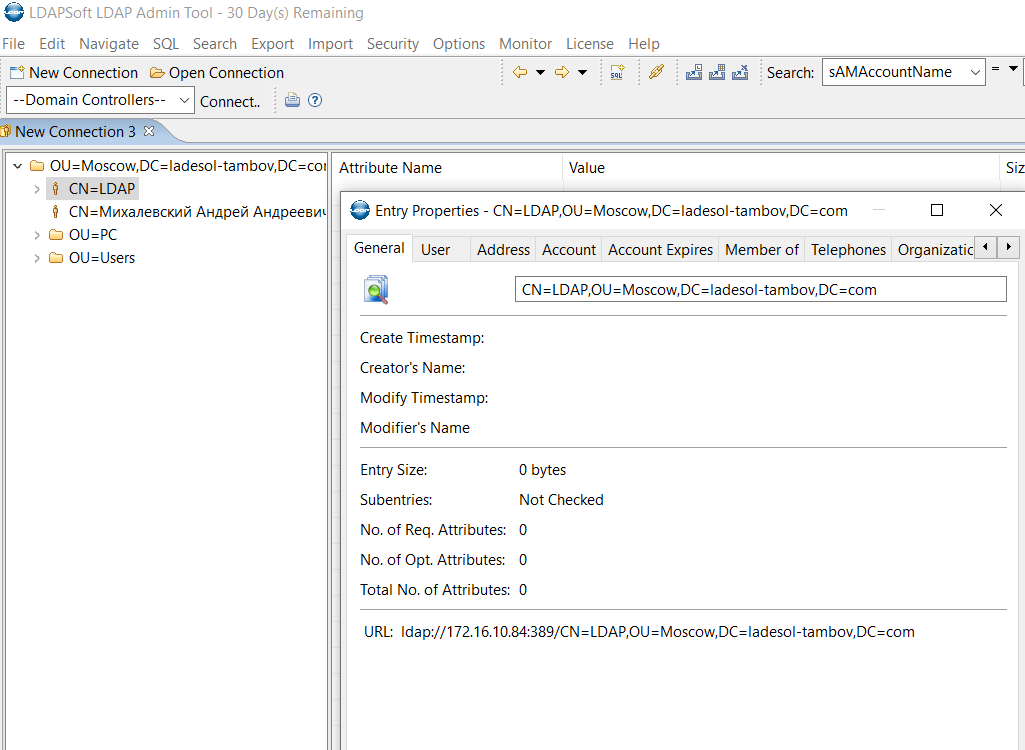This screenshot has height=750, width=1025.
Task: Click the Value column header
Action: coord(781,168)
